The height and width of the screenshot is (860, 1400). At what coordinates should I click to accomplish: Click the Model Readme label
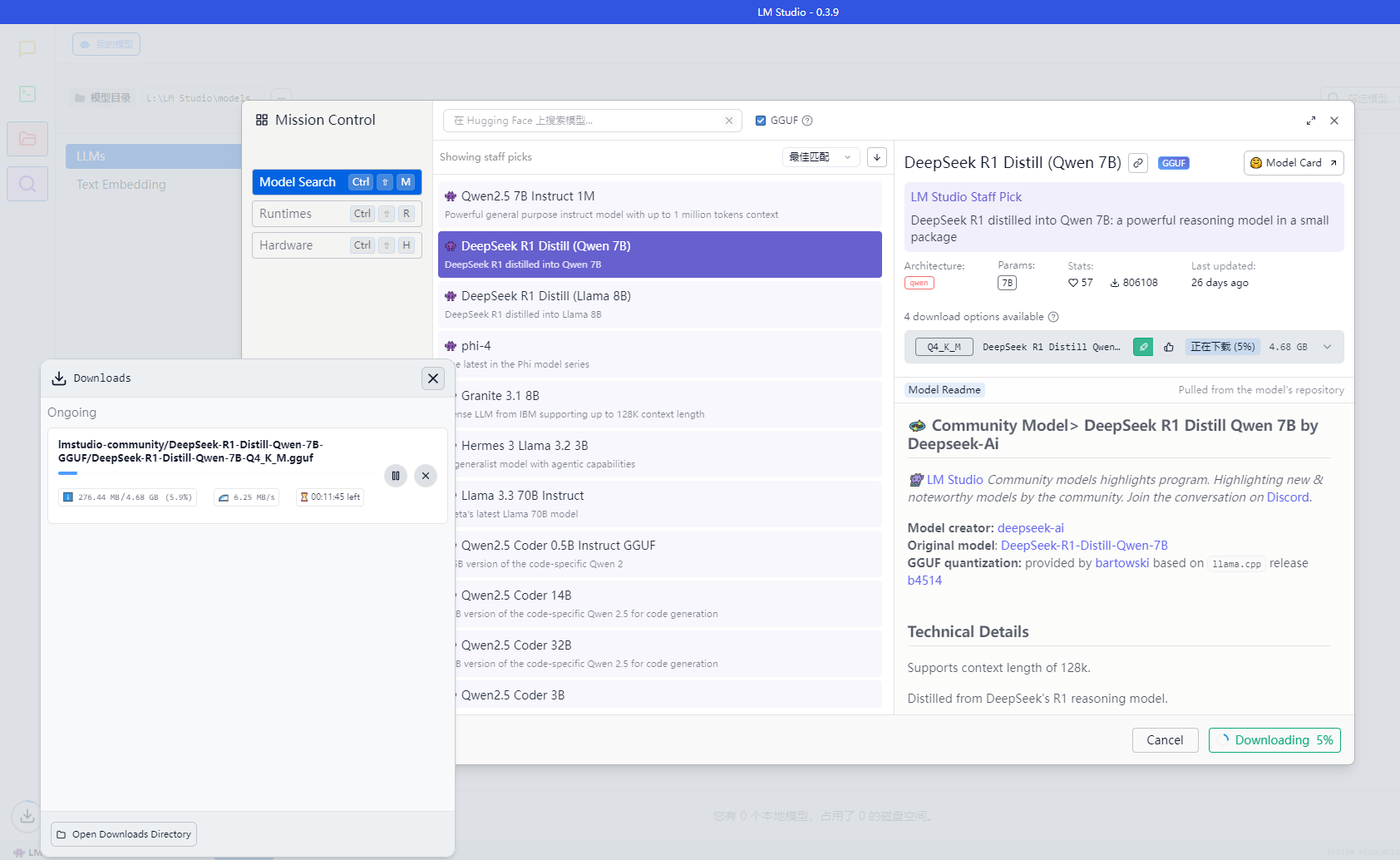point(944,390)
